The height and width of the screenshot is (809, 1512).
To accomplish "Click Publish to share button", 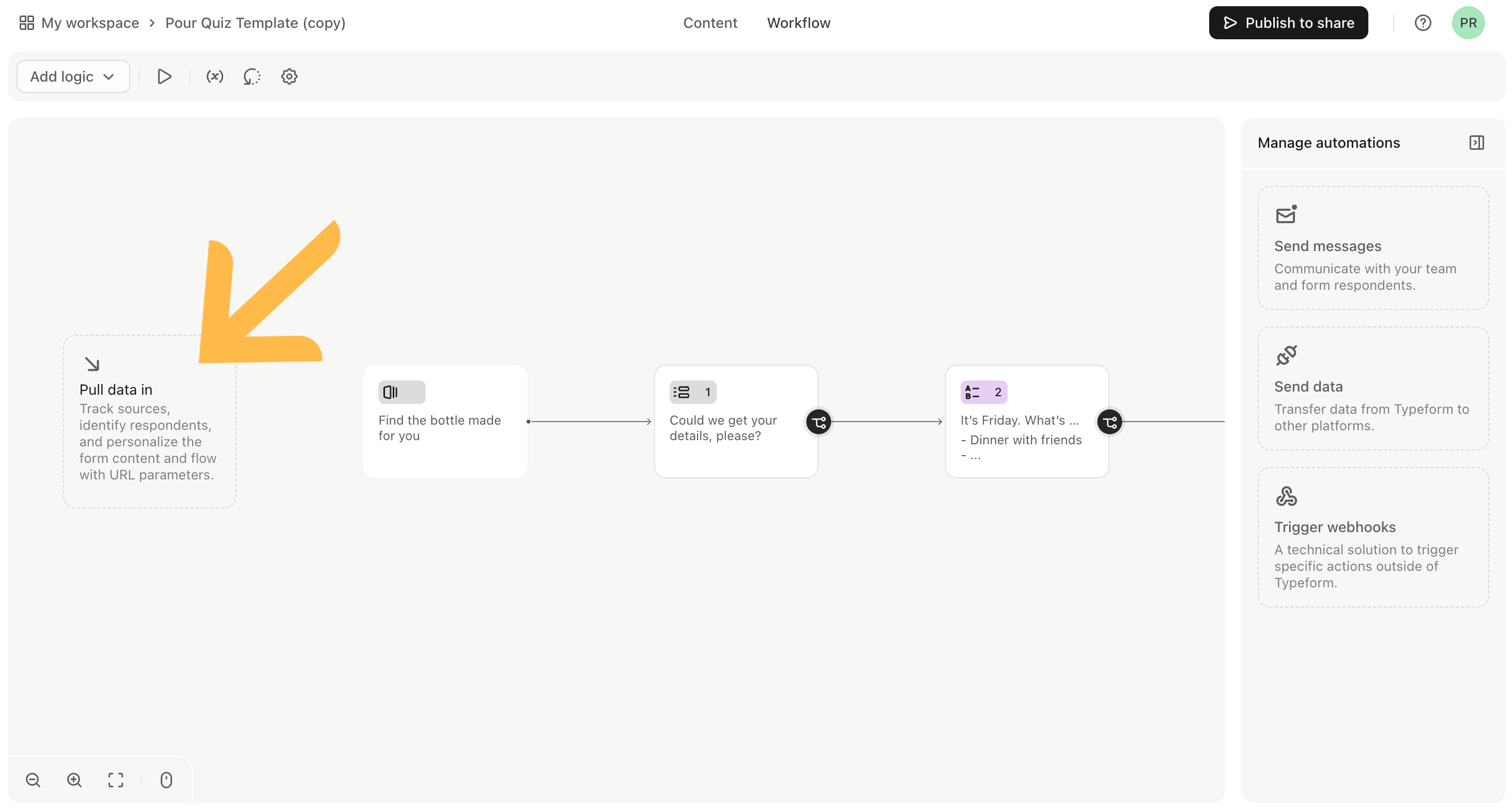I will tap(1288, 23).
